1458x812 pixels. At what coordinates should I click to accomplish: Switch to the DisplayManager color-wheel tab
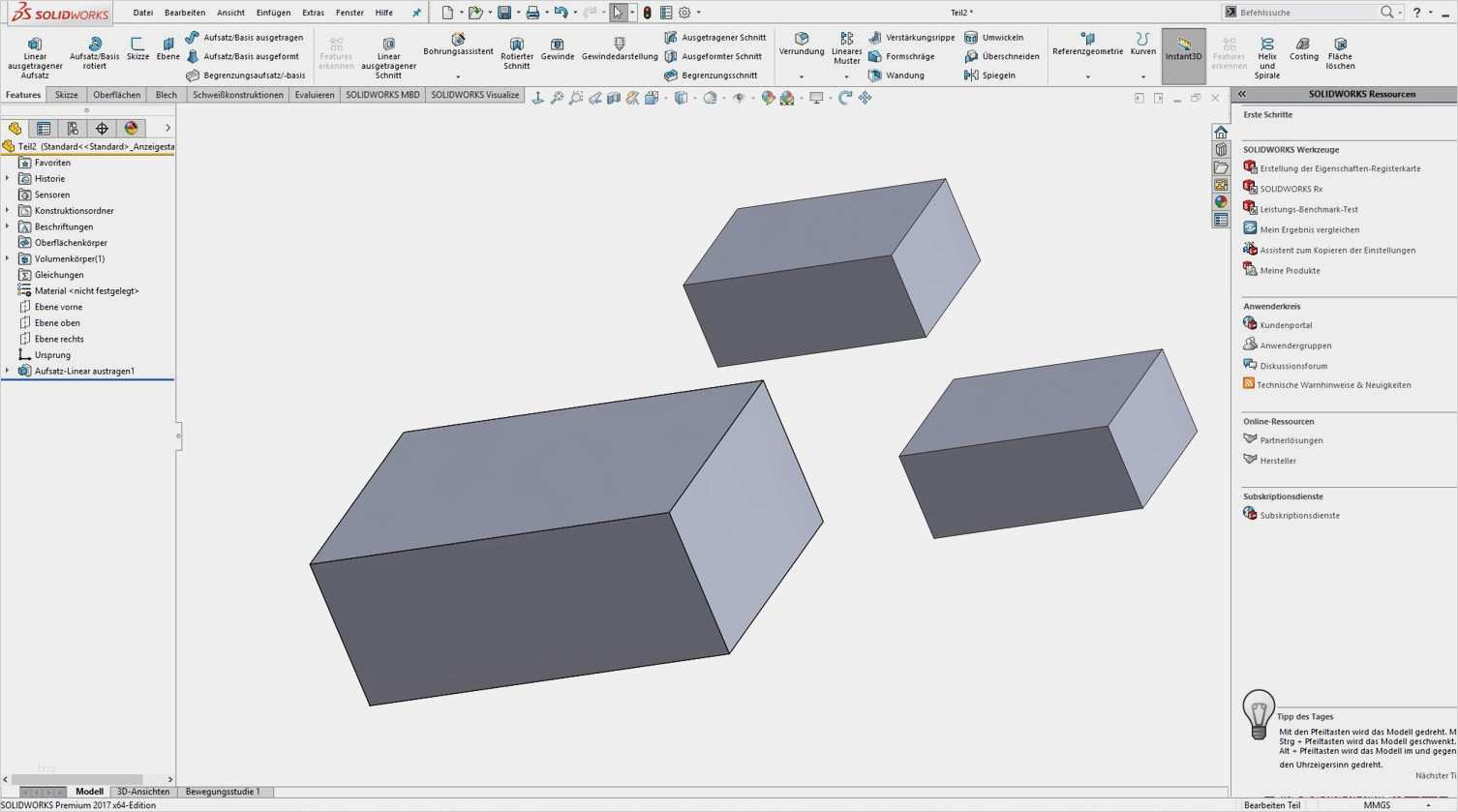pyautogui.click(x=131, y=128)
